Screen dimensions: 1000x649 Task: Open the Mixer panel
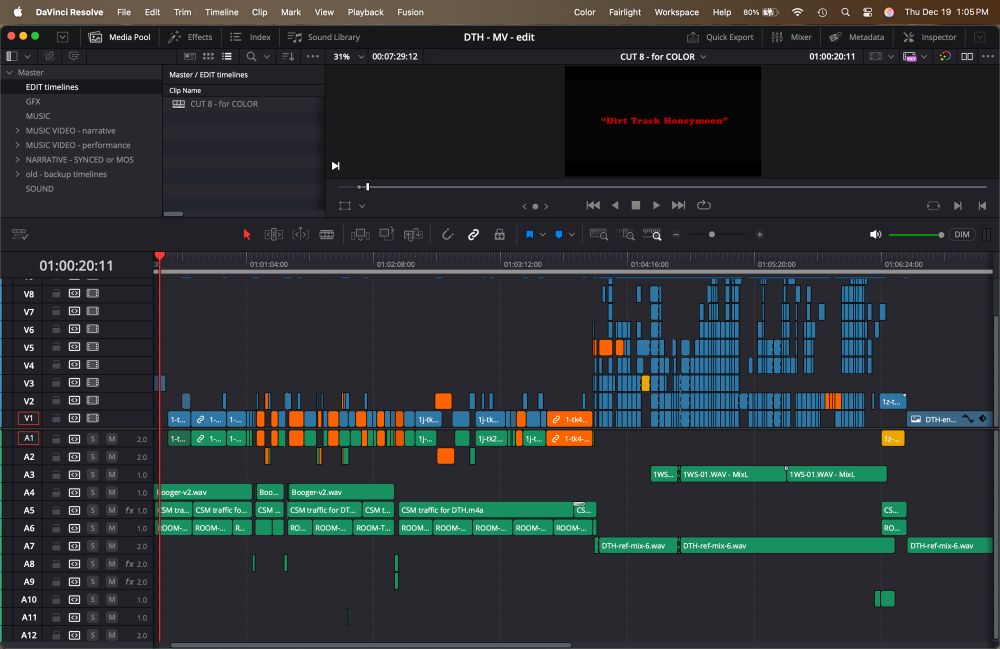[791, 37]
